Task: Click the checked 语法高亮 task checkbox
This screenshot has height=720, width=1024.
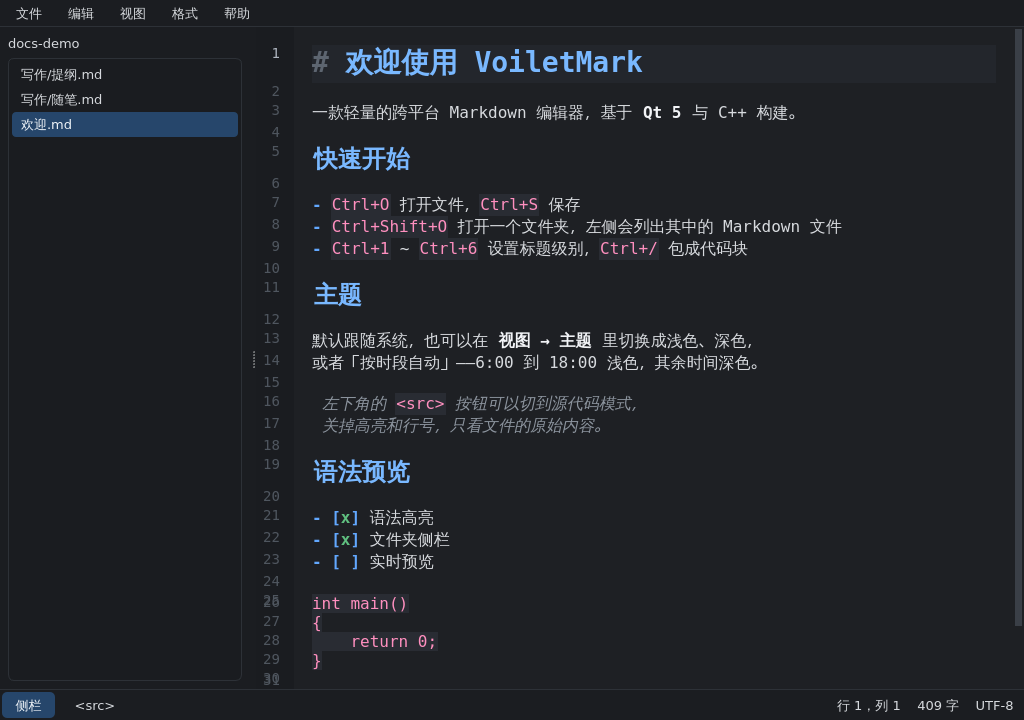Action: pyautogui.click(x=345, y=518)
